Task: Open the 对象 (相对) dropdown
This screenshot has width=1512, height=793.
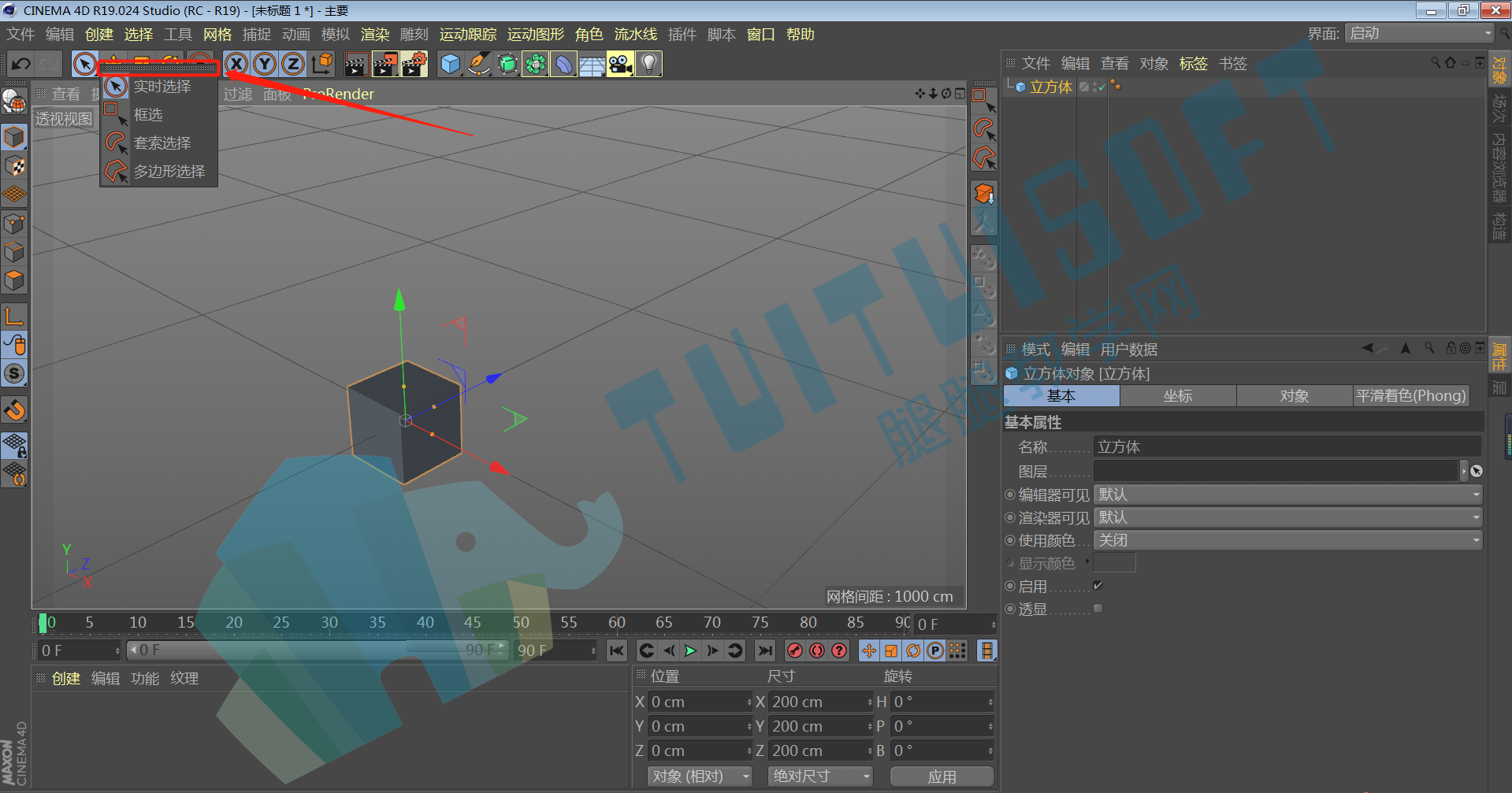Action: 700,776
